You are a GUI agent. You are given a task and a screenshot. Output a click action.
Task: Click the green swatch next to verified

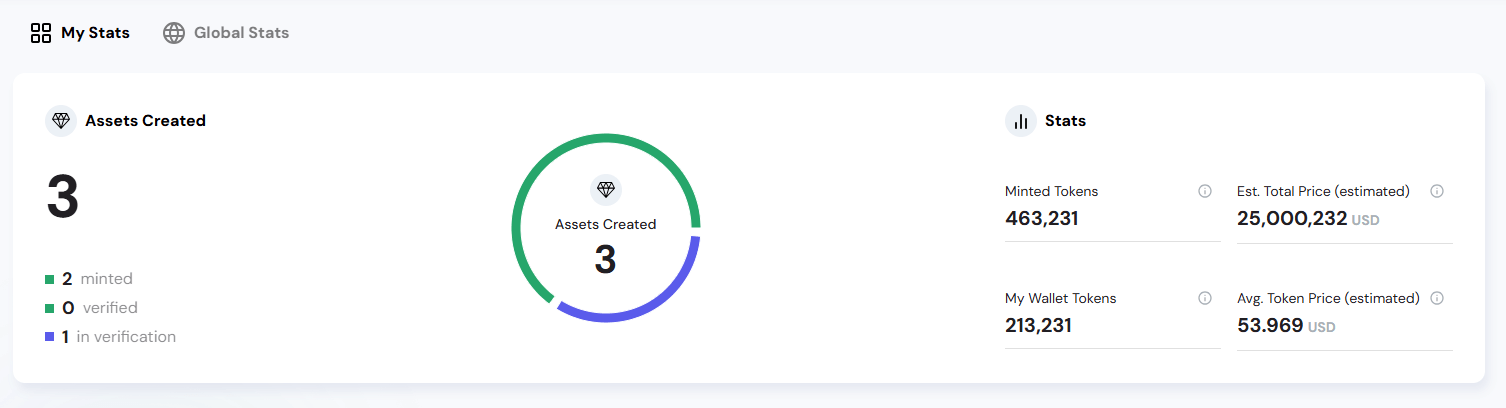(x=50, y=308)
